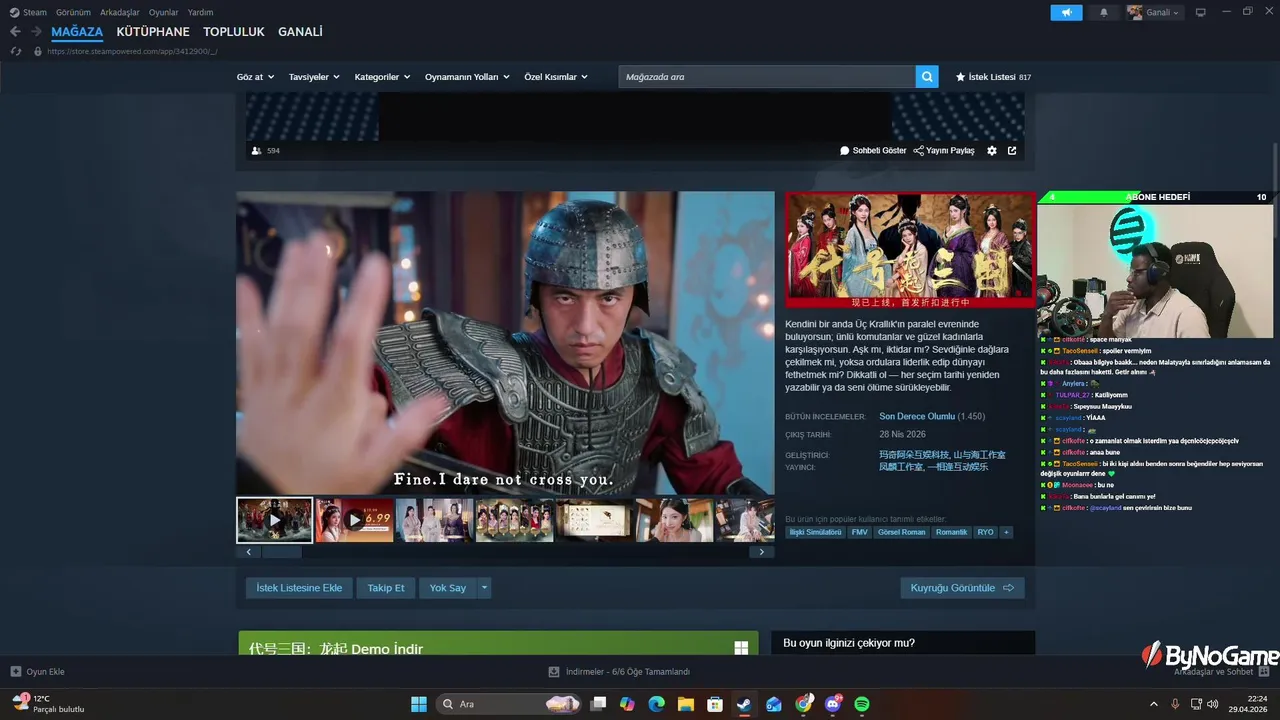Image resolution: width=1280 pixels, height=720 pixels.
Task: Click the magnifier search button in store
Action: (927, 77)
